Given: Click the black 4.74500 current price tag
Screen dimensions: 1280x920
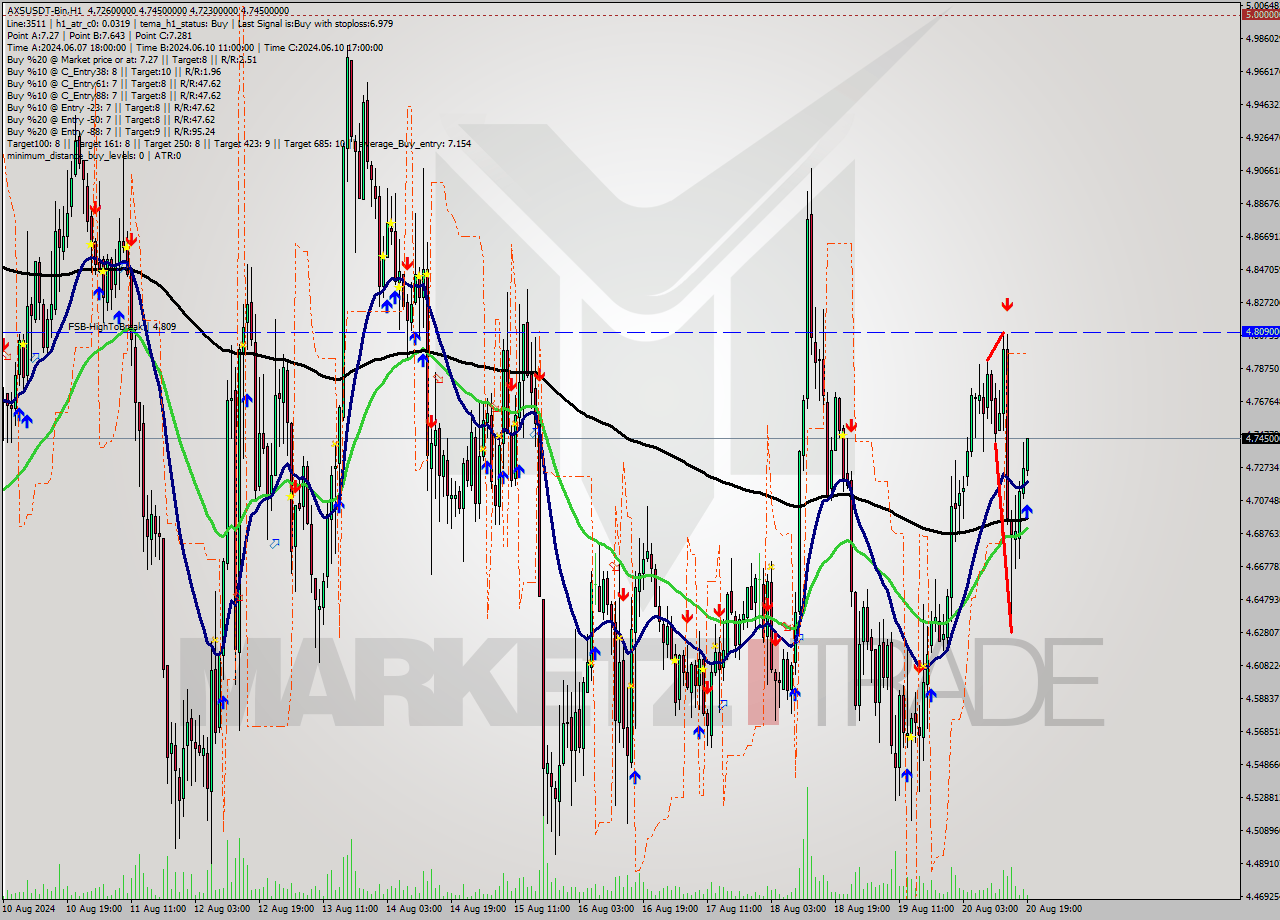Looking at the screenshot, I should [x=1260, y=438].
